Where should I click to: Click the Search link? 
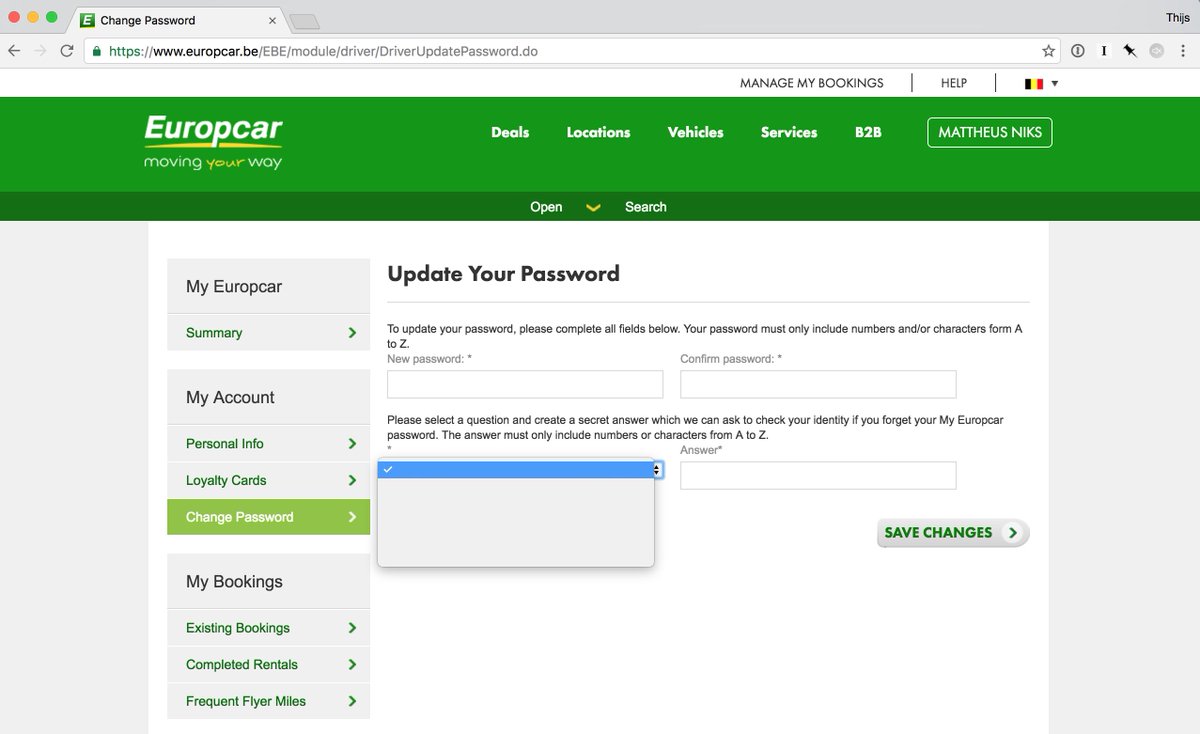(645, 207)
